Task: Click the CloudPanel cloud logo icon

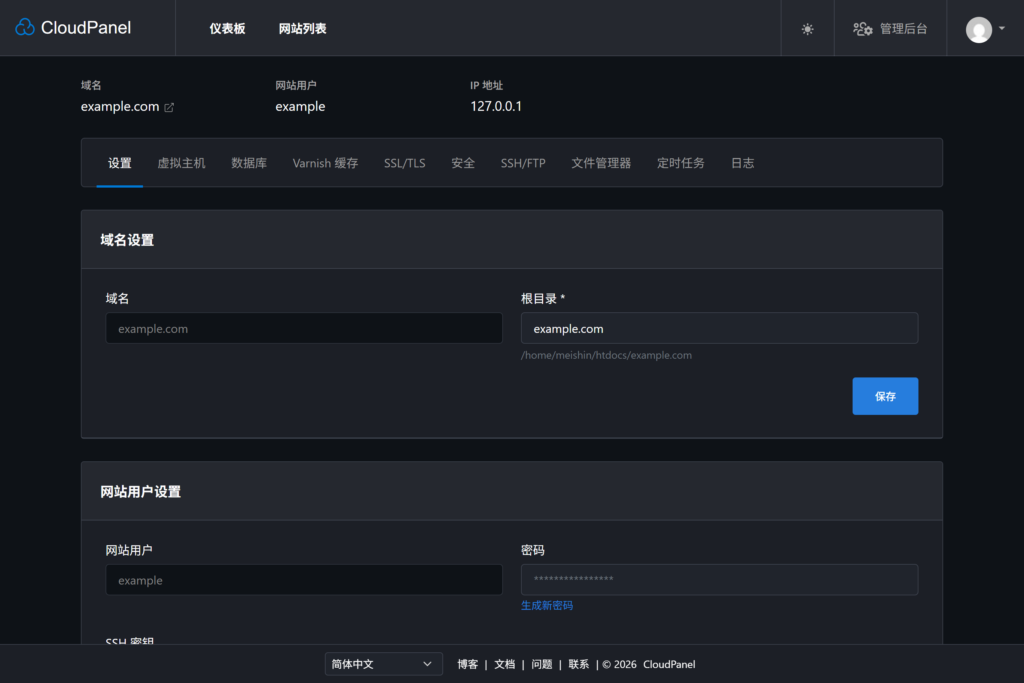Action: pyautogui.click(x=25, y=27)
